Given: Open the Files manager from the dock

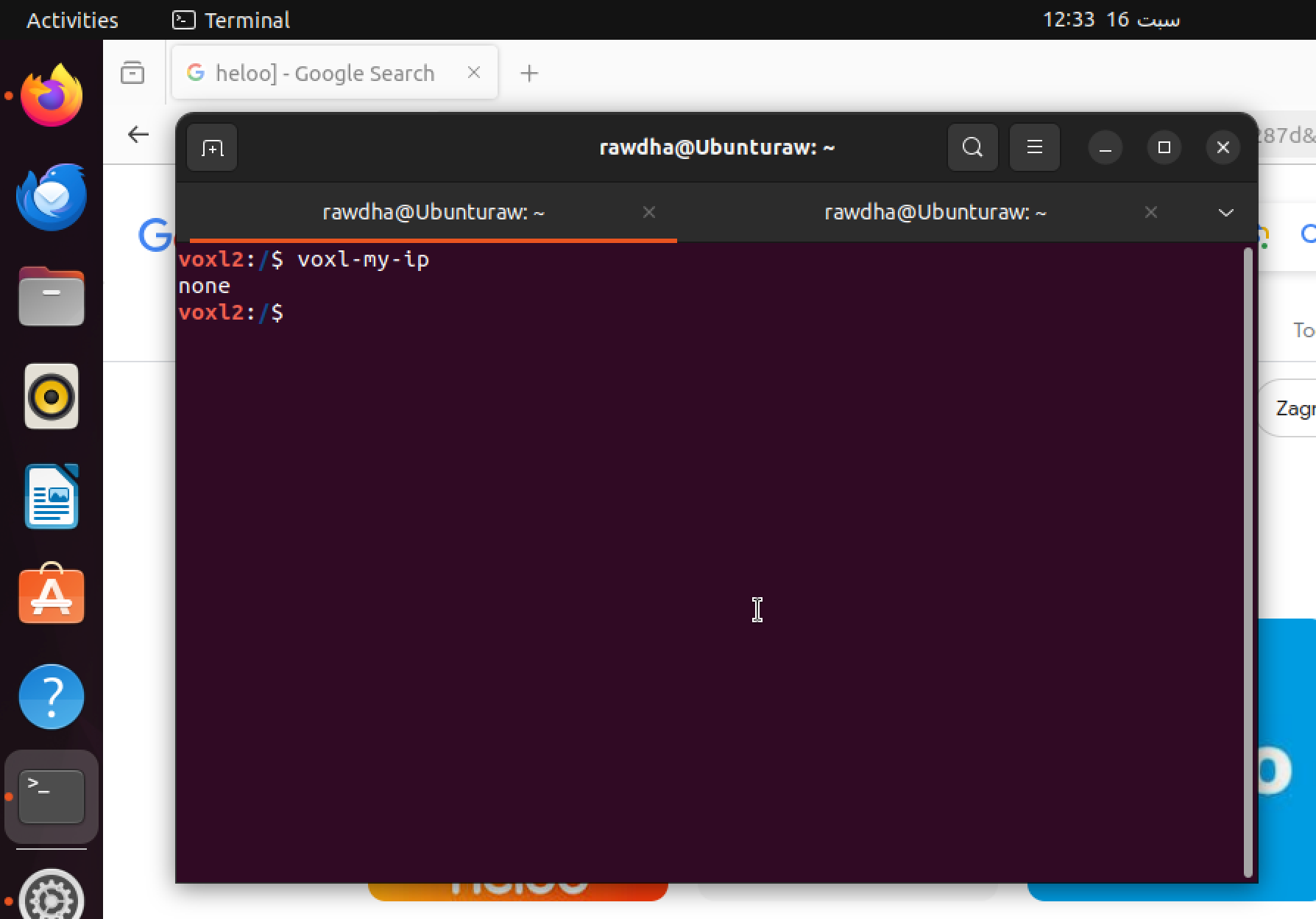Looking at the screenshot, I should (x=51, y=297).
